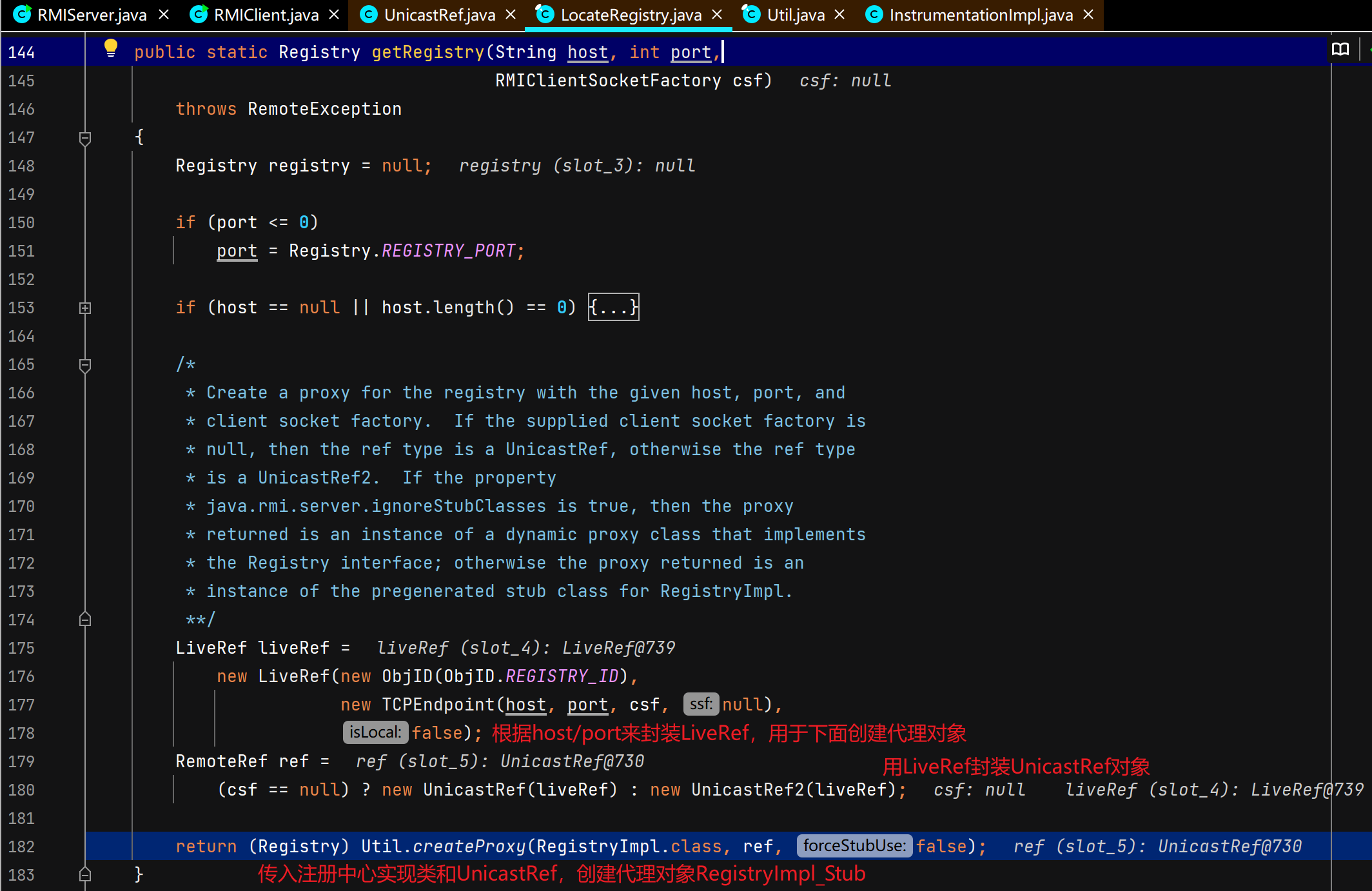
Task: Click the forceStubUse parameter hint
Action: click(854, 846)
